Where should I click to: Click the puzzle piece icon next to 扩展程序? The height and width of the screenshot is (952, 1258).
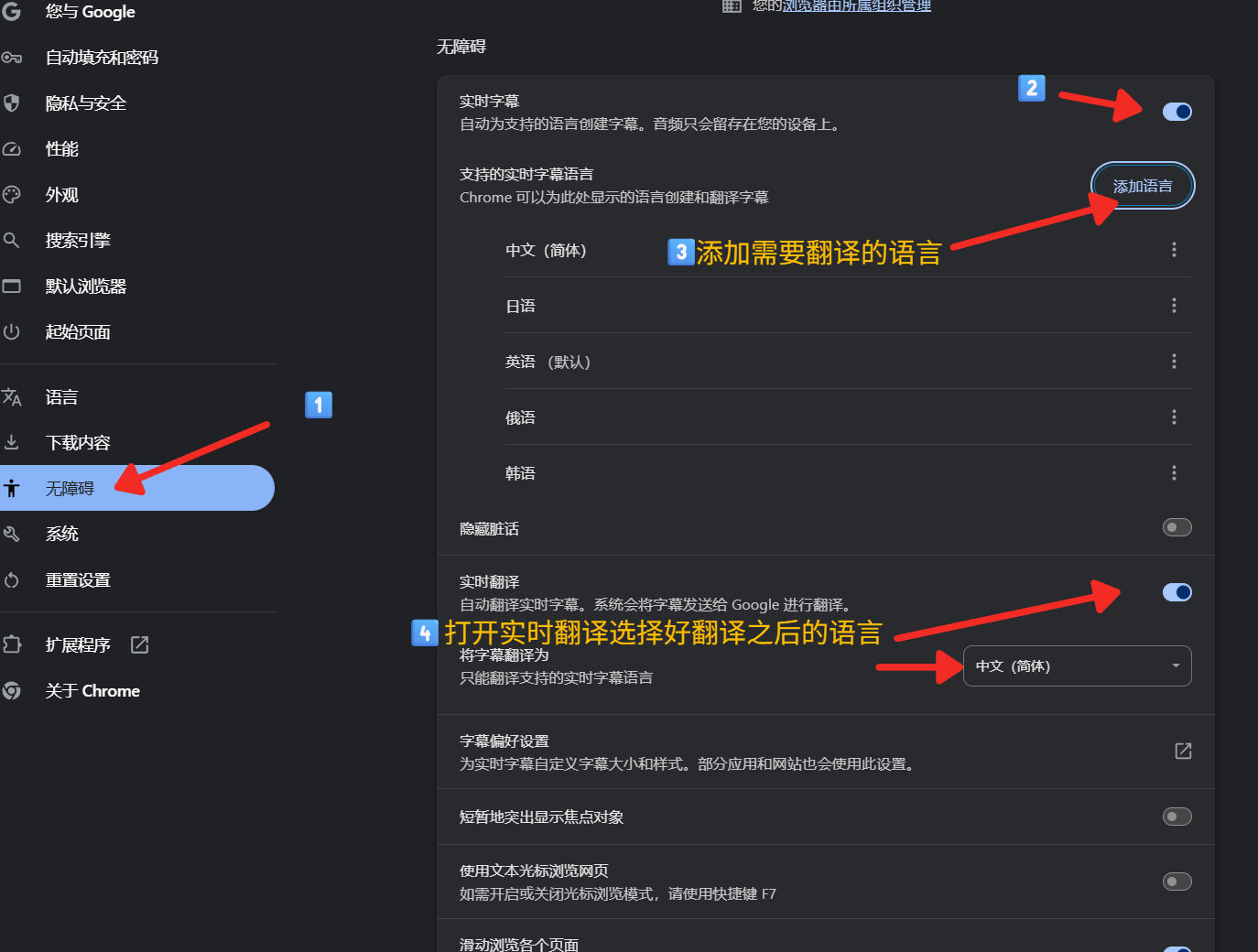11,644
